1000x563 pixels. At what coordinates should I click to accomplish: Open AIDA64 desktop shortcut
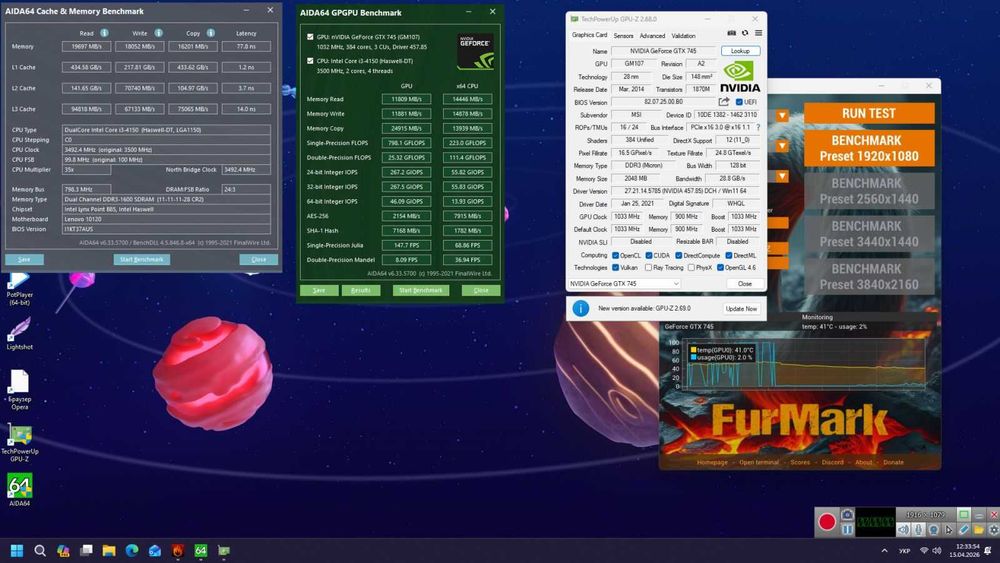pos(19,490)
